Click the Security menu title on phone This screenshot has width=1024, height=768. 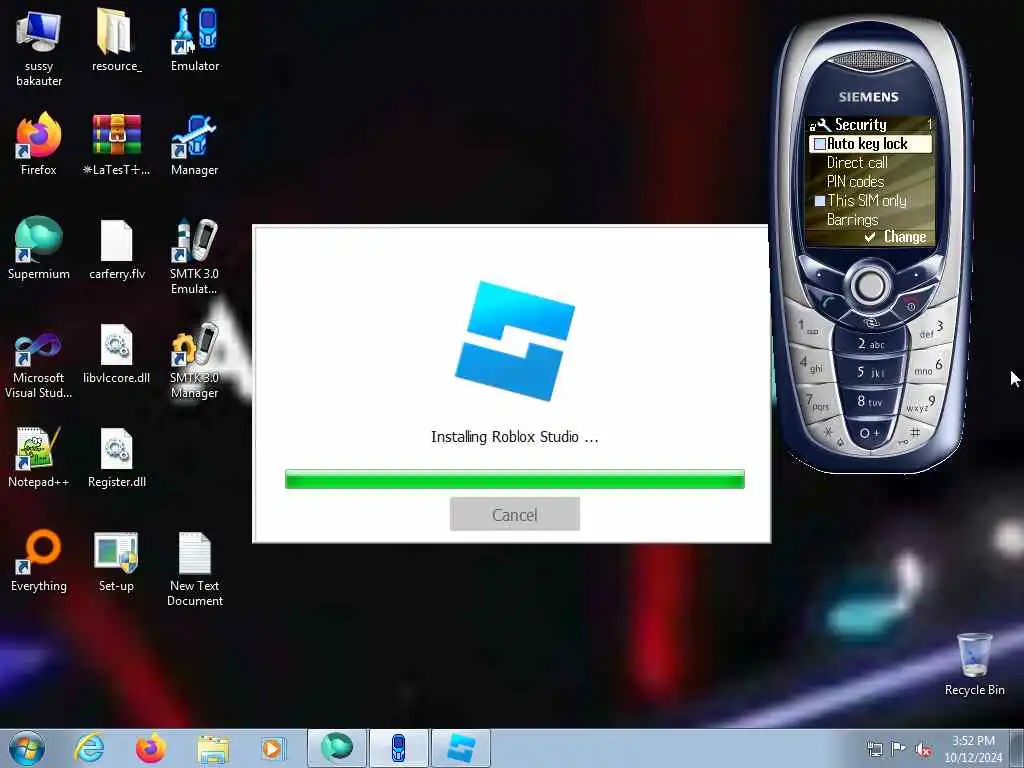pos(860,124)
